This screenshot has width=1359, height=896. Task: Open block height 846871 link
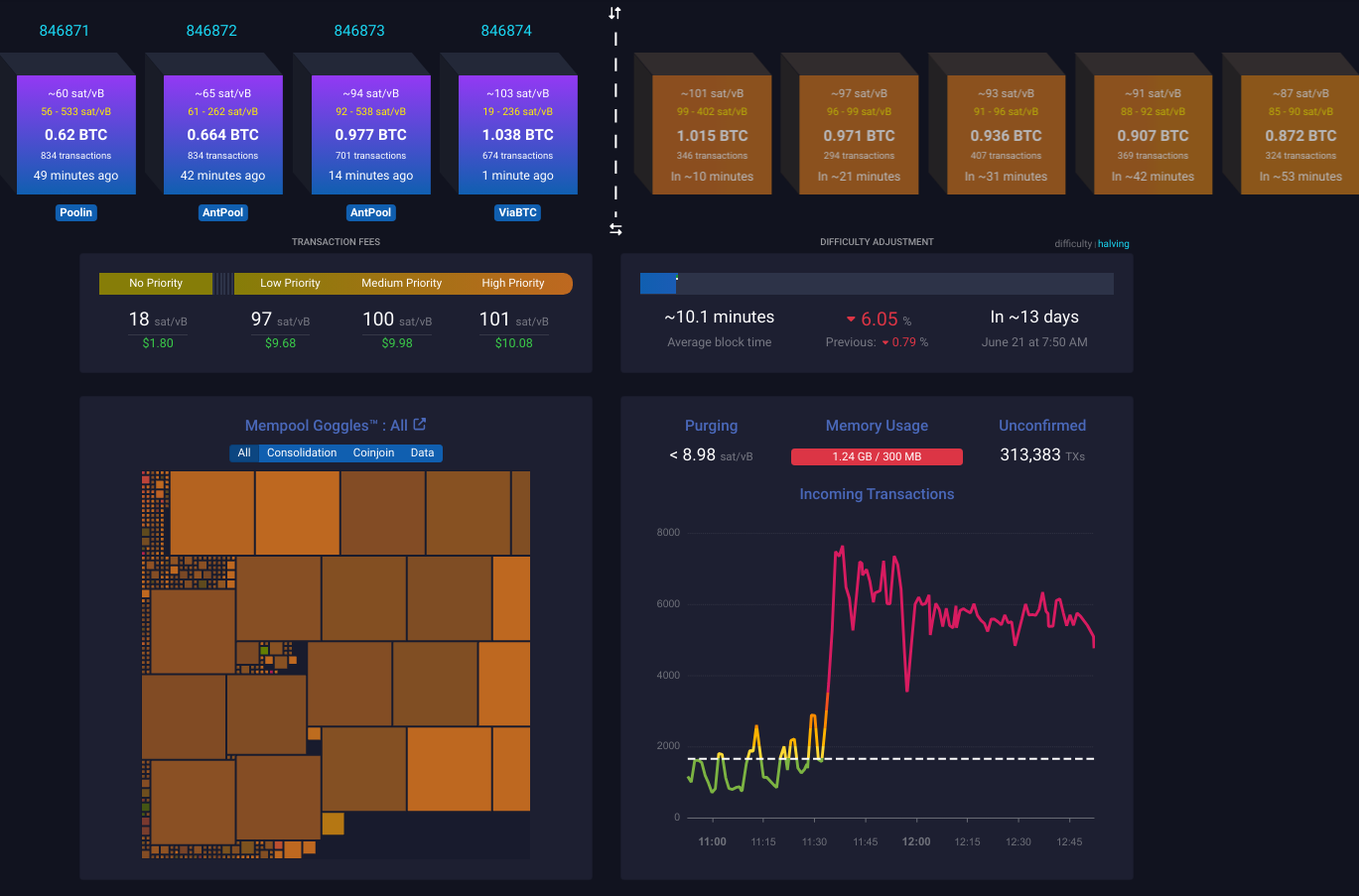coord(65,31)
